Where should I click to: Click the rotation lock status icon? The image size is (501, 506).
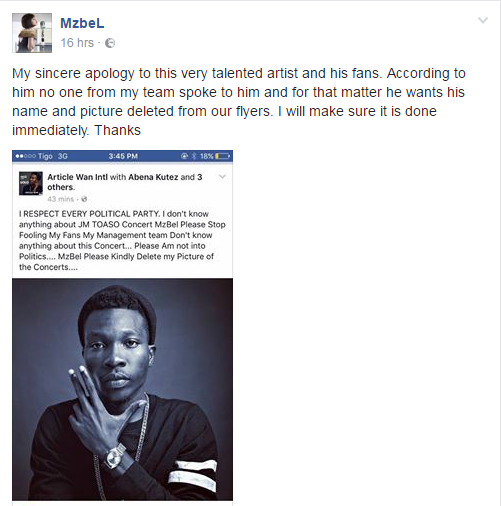(184, 156)
